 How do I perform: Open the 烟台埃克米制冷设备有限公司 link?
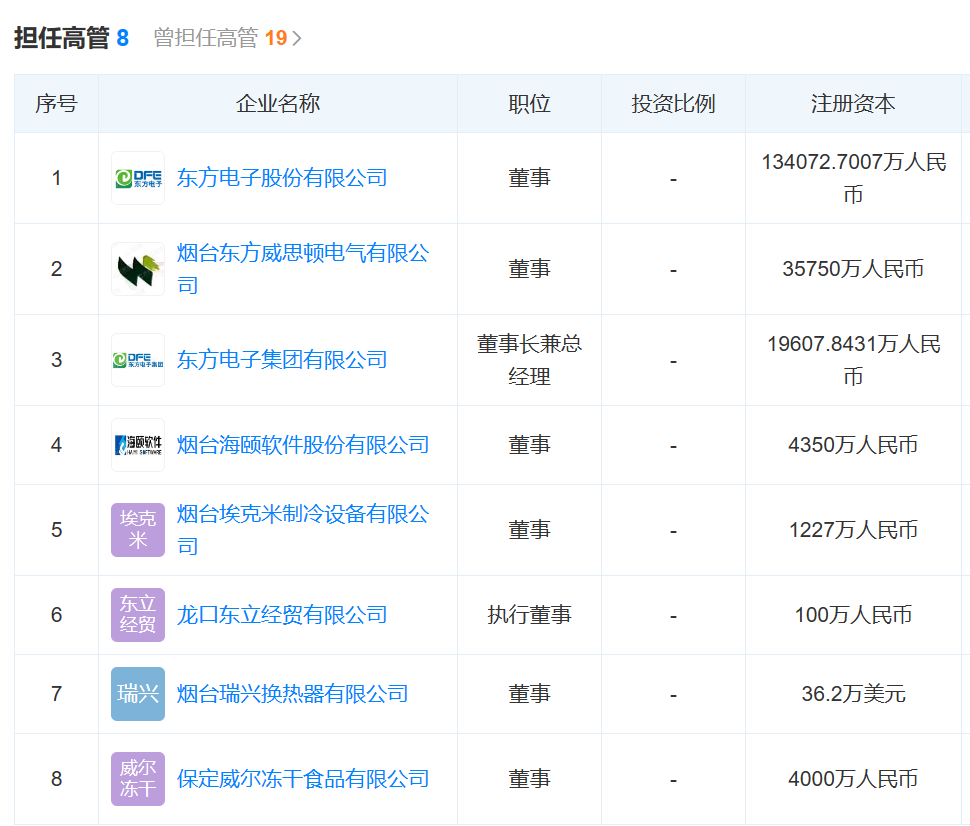[303, 530]
